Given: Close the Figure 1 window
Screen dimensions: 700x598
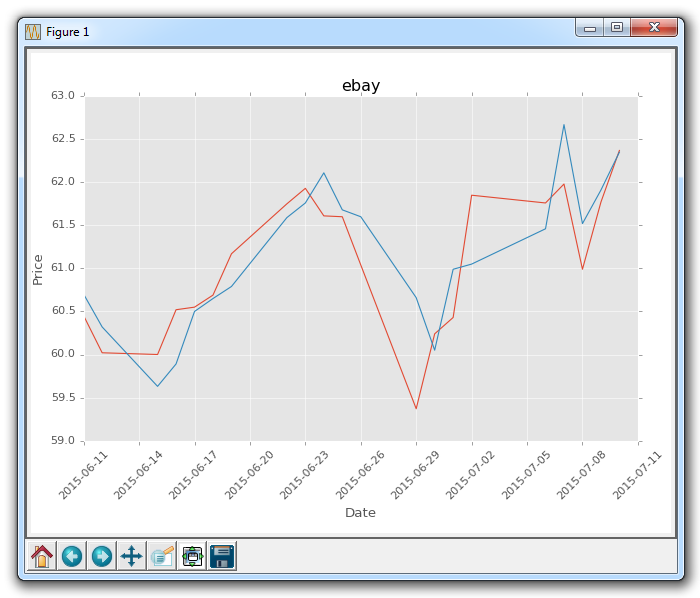Looking at the screenshot, I should 656,28.
